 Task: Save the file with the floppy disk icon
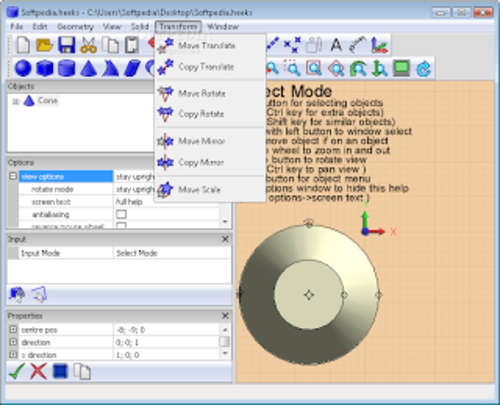(x=67, y=45)
